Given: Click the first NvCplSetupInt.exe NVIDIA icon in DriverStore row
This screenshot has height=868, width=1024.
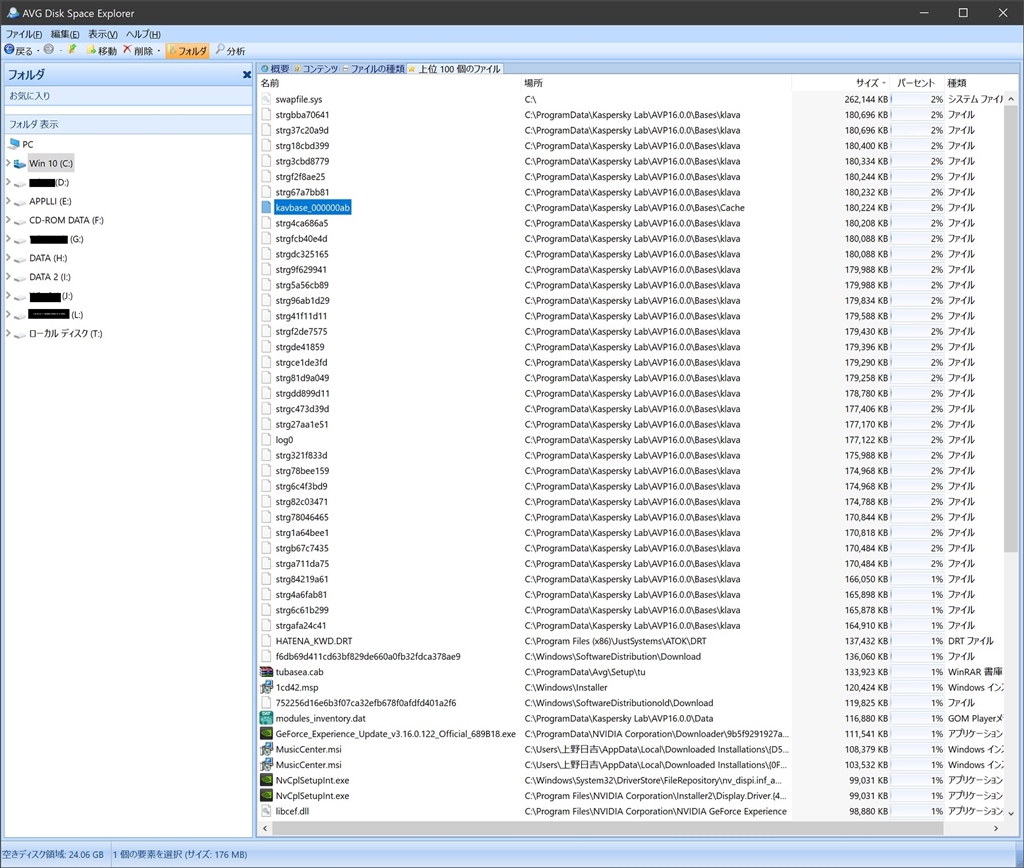Looking at the screenshot, I should tap(266, 780).
